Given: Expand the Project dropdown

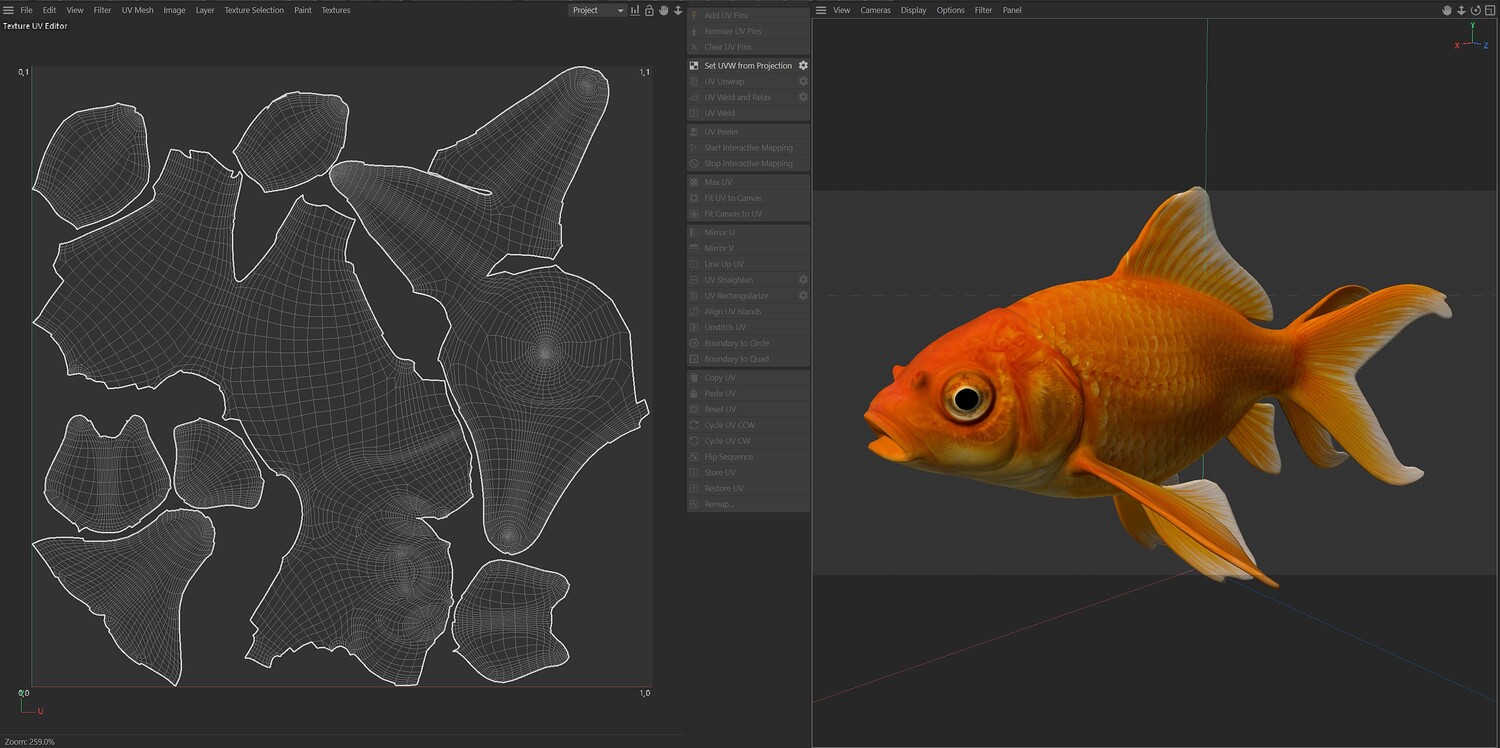Looking at the screenshot, I should (x=598, y=10).
